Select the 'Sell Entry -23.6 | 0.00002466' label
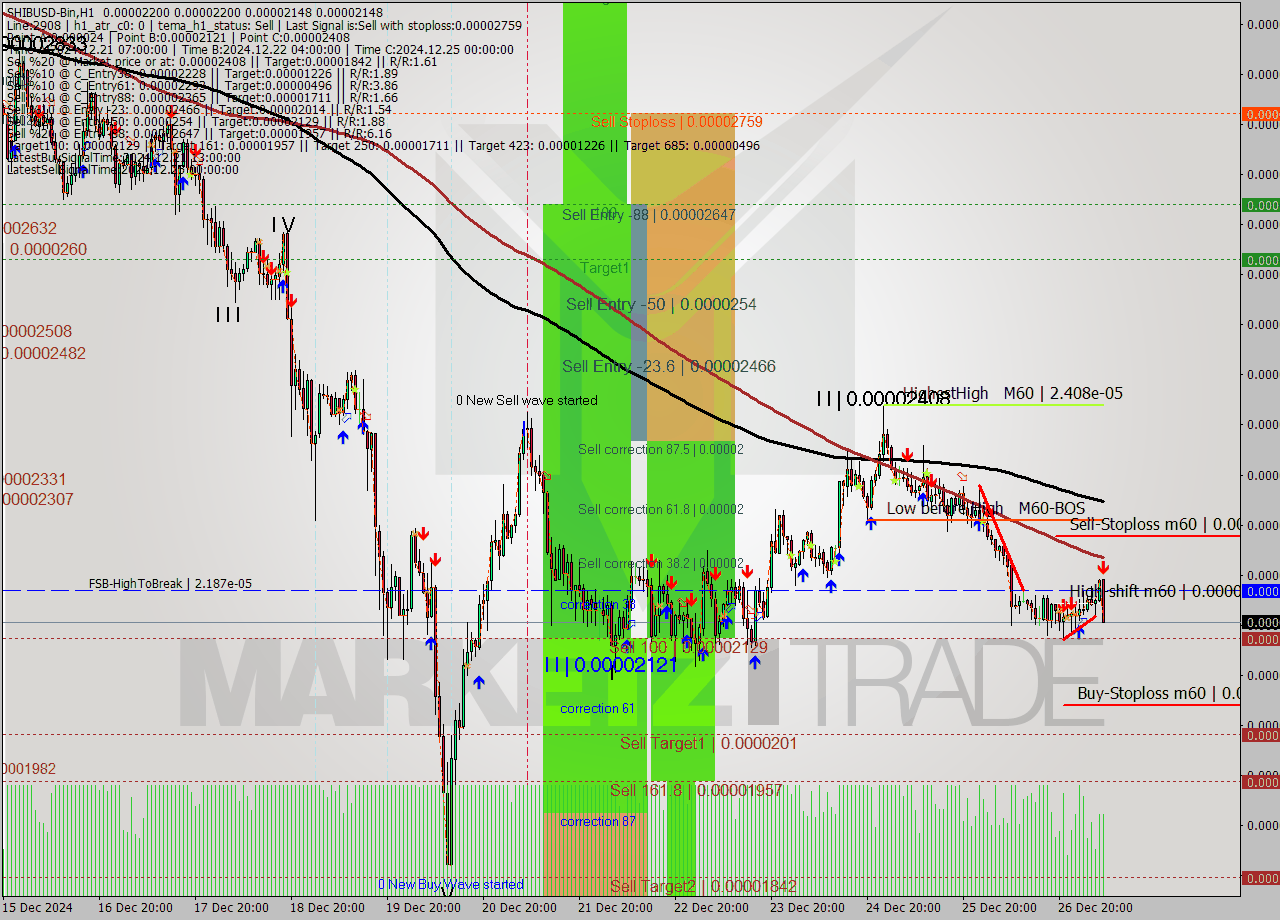The image size is (1280, 920). pos(668,367)
